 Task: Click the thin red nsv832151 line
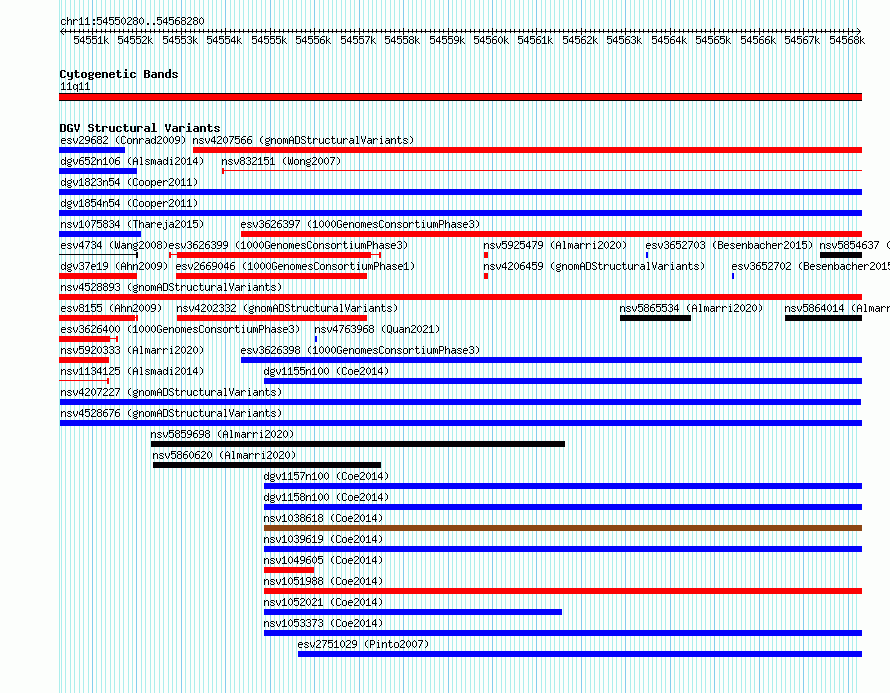click(x=542, y=170)
